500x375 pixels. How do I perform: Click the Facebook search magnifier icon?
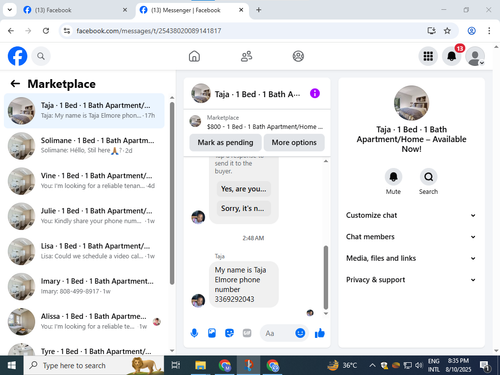tap(41, 56)
